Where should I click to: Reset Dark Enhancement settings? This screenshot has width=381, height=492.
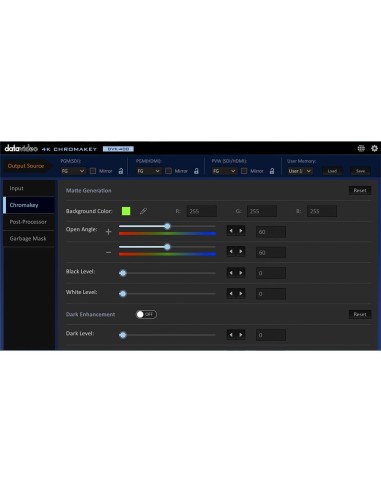(x=360, y=314)
